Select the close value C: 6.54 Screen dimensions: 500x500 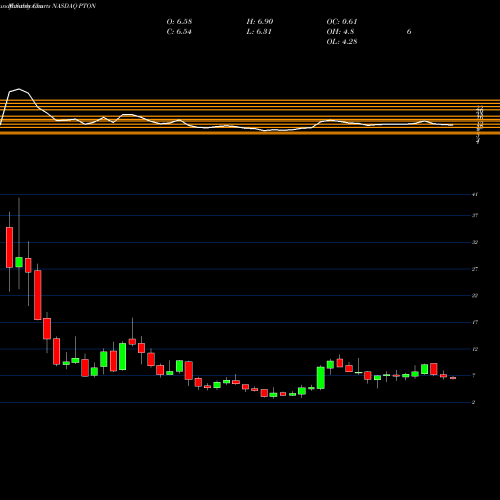coord(179,32)
